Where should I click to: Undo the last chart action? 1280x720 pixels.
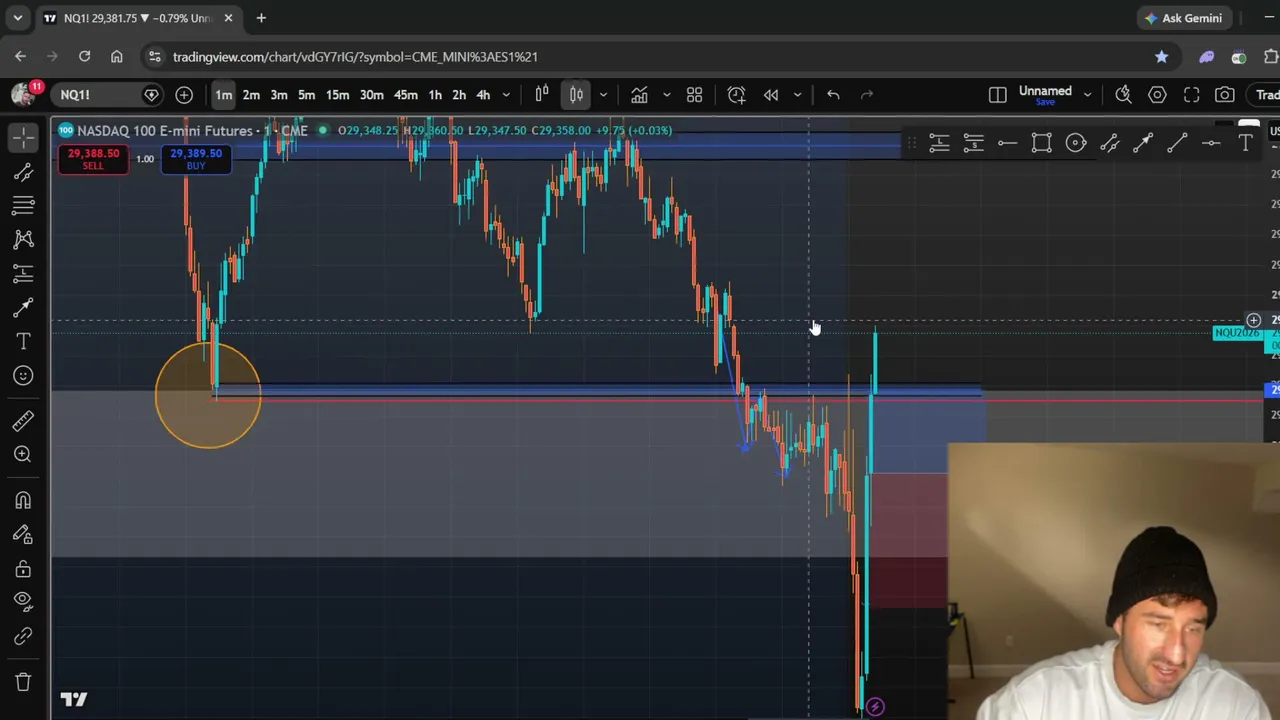(x=833, y=95)
